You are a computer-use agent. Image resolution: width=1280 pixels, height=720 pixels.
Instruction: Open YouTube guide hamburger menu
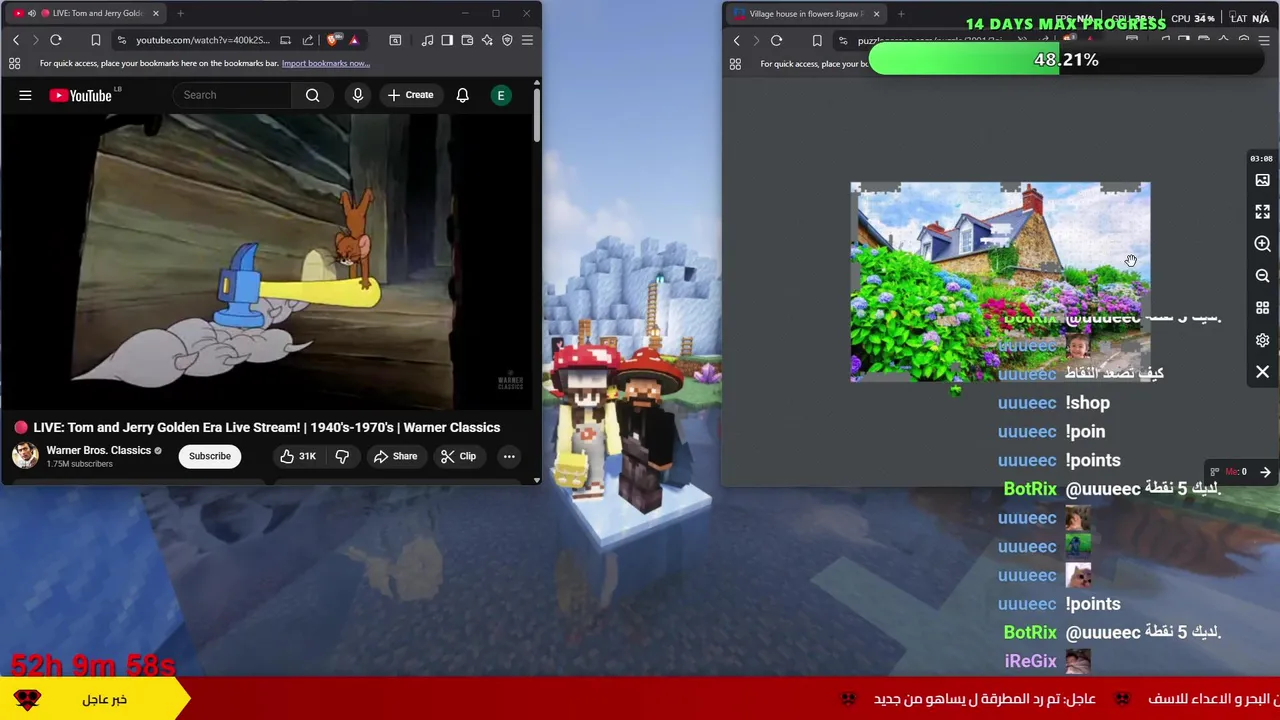pyautogui.click(x=25, y=95)
